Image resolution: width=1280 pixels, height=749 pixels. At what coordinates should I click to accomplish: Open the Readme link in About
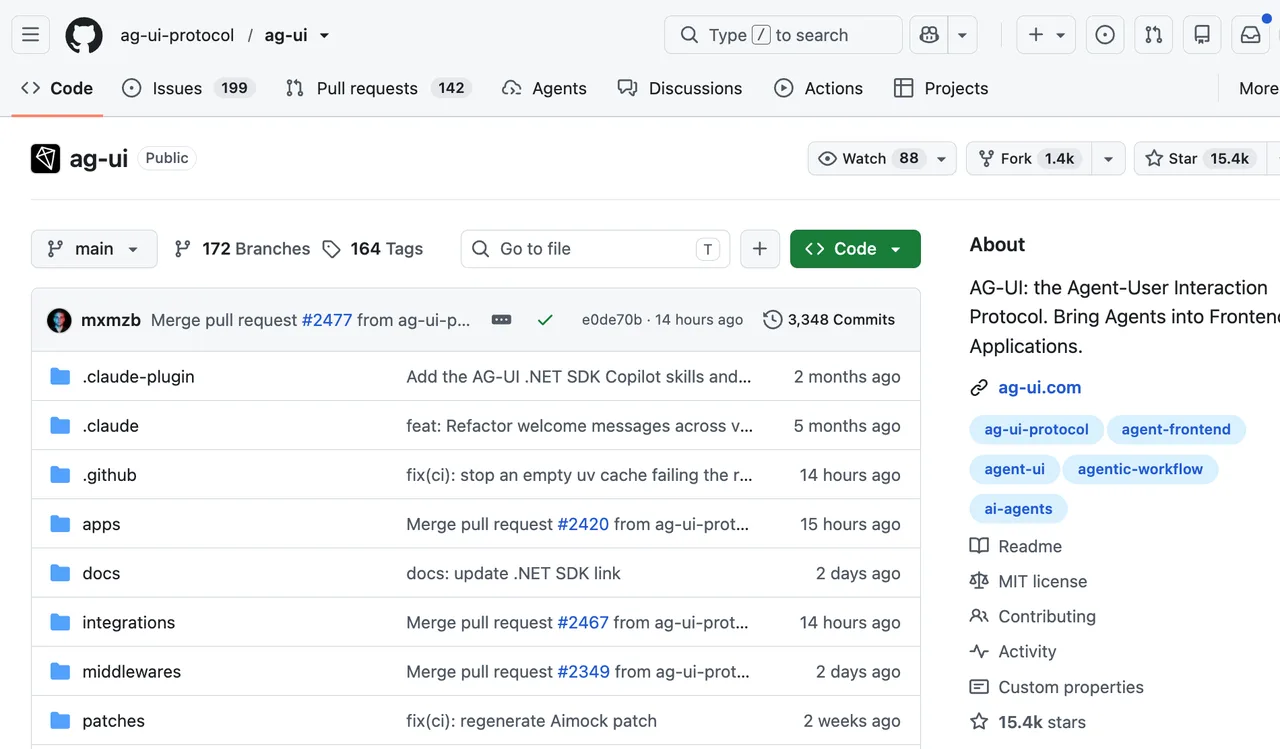(1016, 546)
